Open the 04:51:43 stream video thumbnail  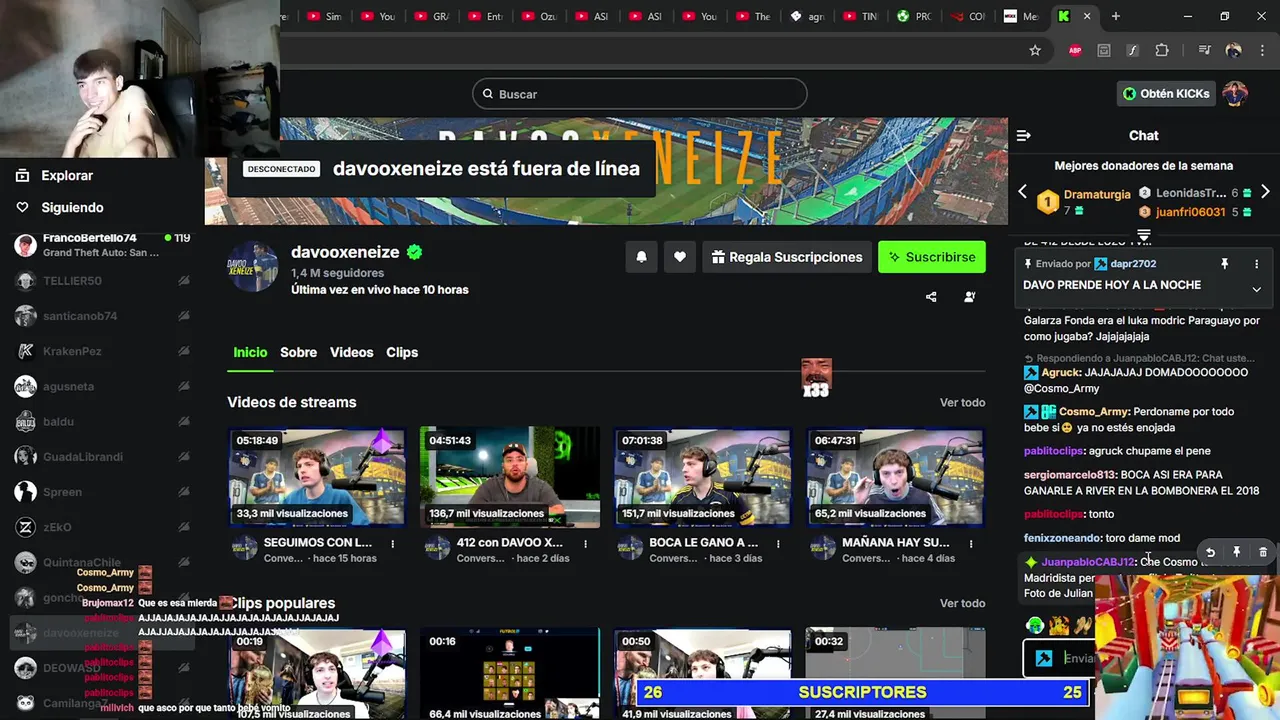pyautogui.click(x=510, y=477)
